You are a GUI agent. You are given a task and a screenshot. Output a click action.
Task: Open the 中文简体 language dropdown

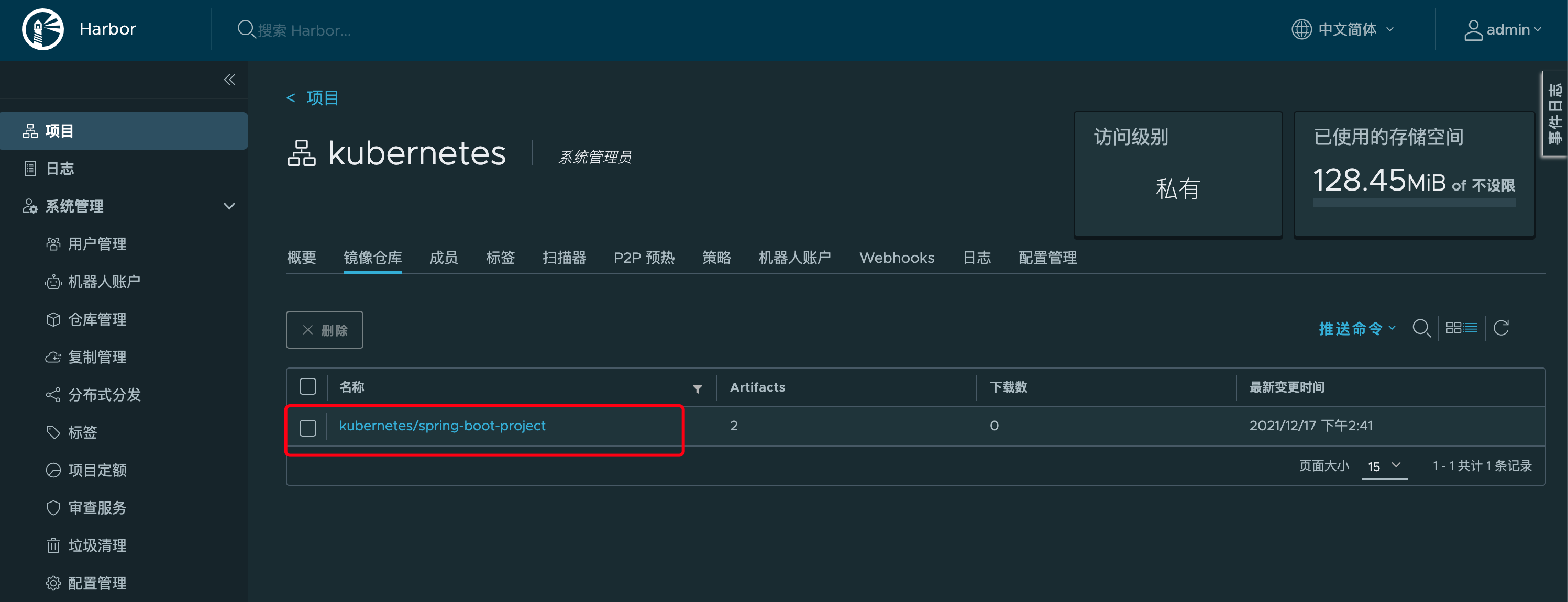pyautogui.click(x=1342, y=29)
